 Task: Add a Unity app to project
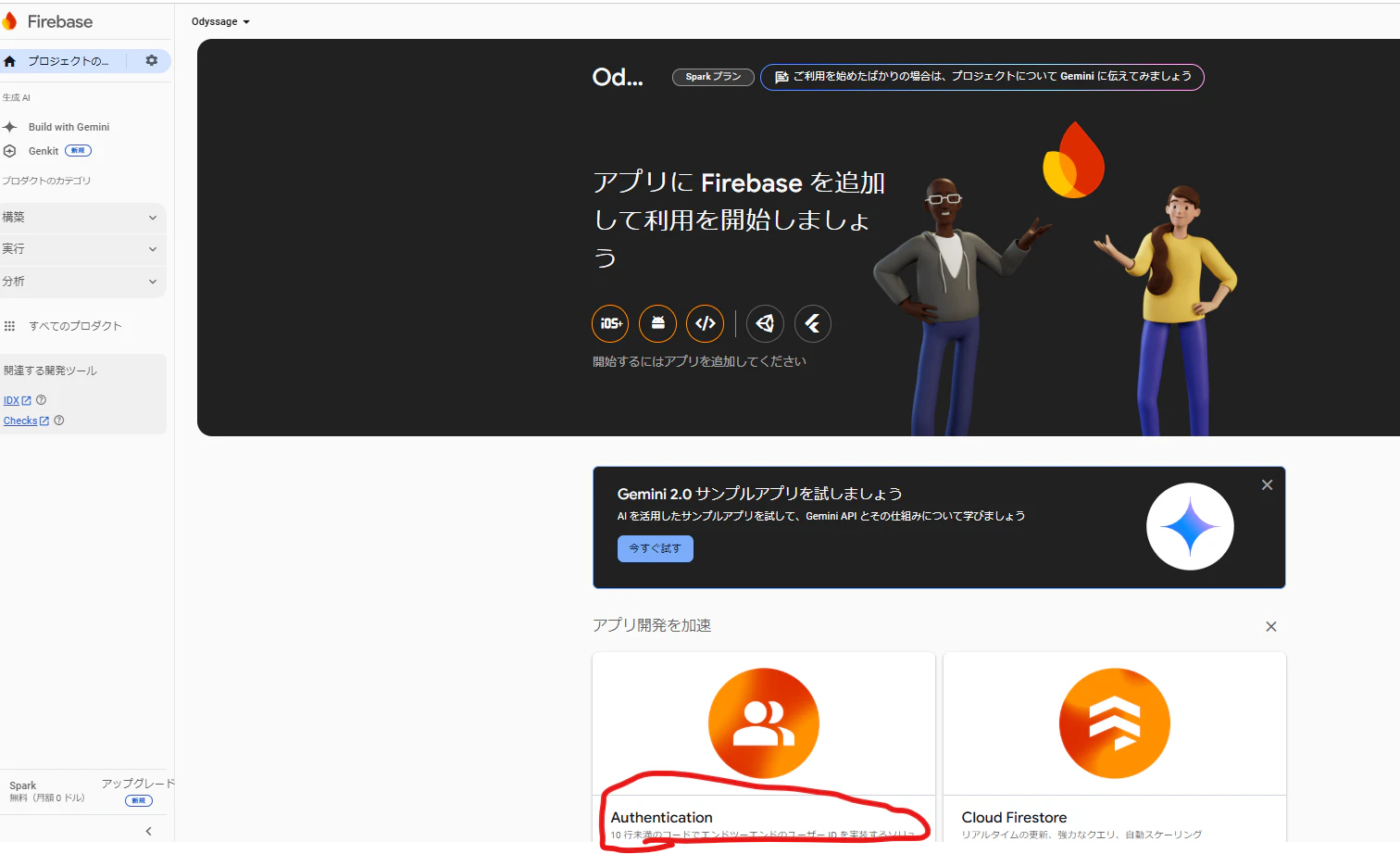point(765,323)
